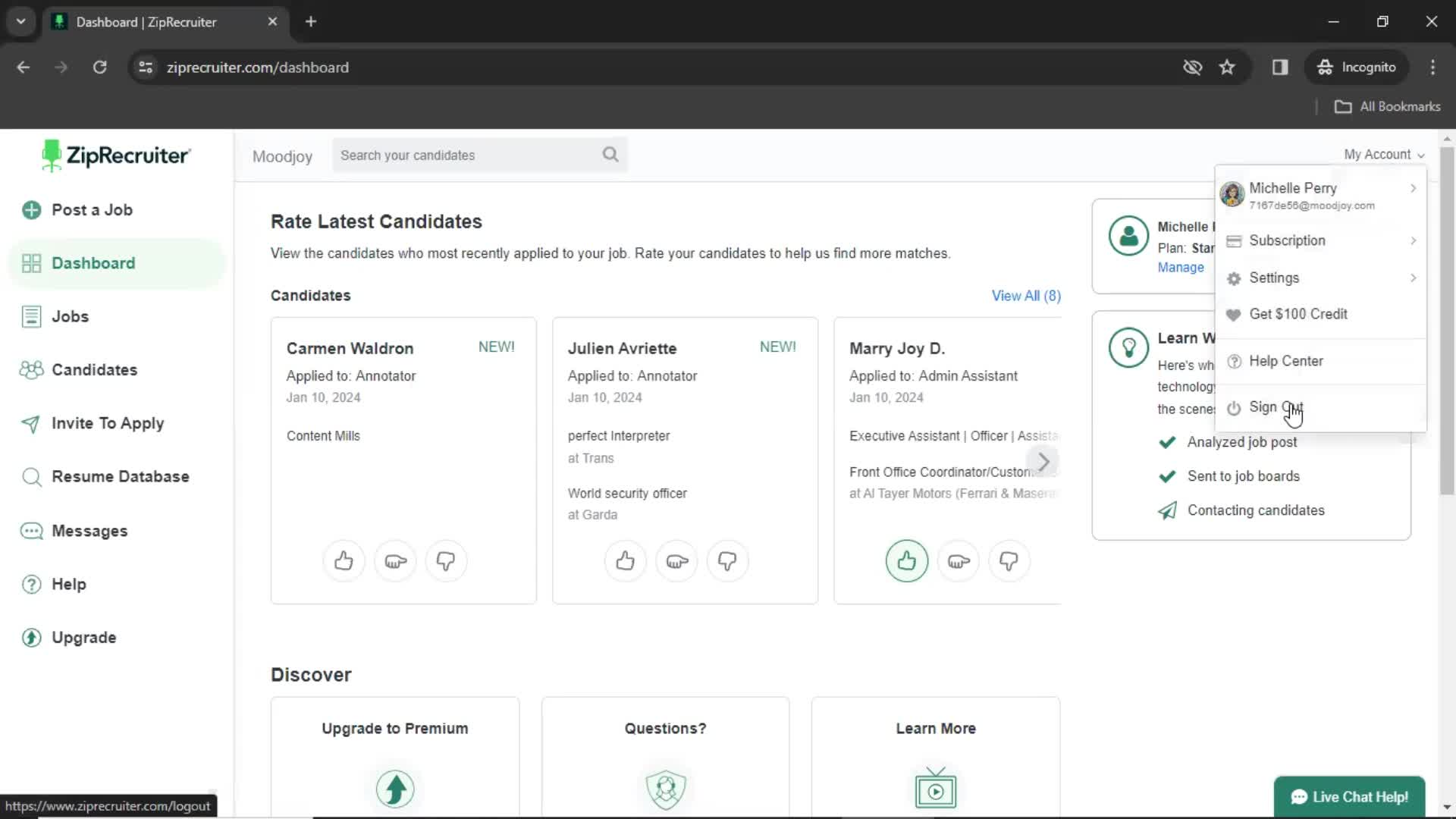Click the tracking protection eye icon

(1192, 67)
